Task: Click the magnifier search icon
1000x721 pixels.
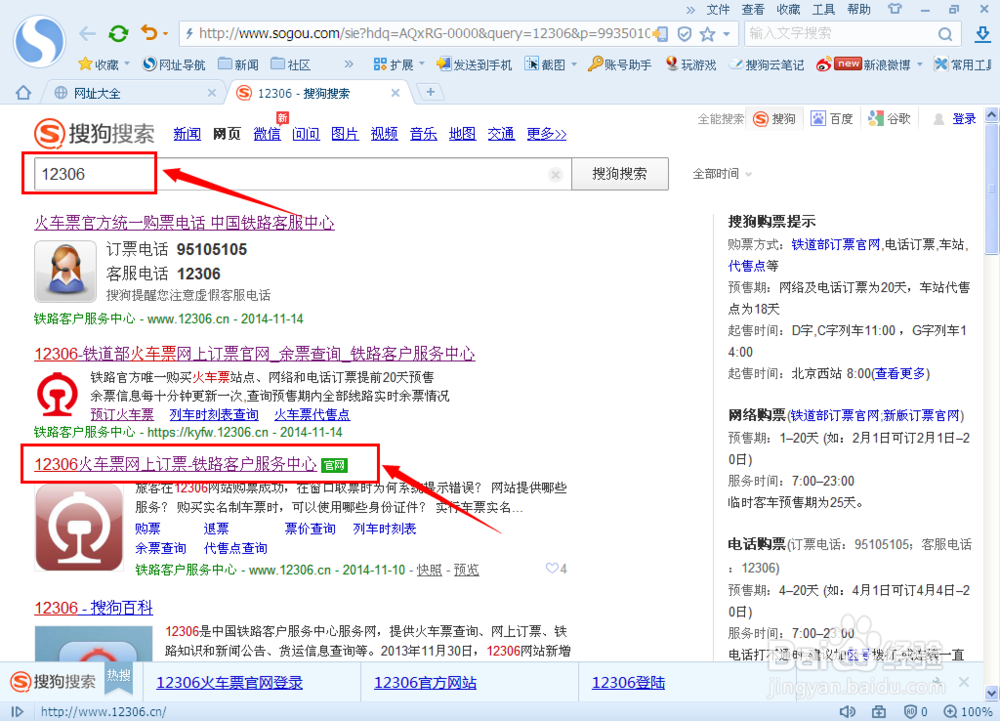Action: click(x=945, y=34)
